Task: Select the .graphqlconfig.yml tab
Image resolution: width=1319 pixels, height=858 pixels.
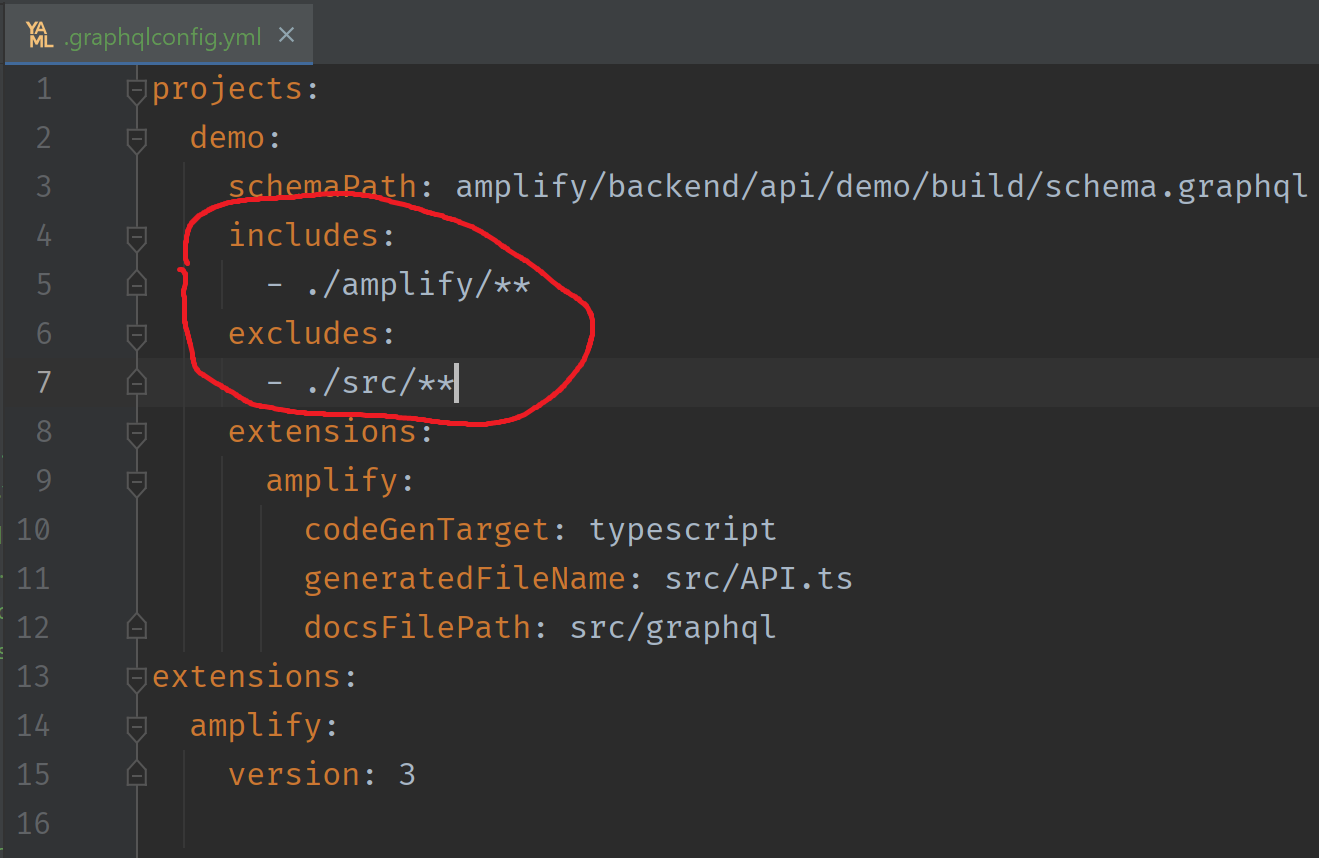Action: point(165,32)
